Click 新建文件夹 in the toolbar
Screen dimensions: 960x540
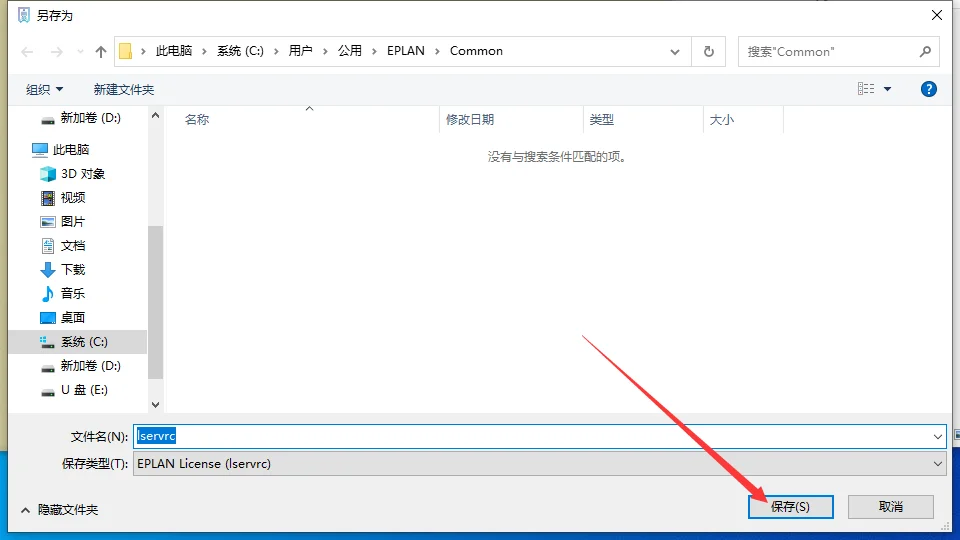(x=124, y=90)
